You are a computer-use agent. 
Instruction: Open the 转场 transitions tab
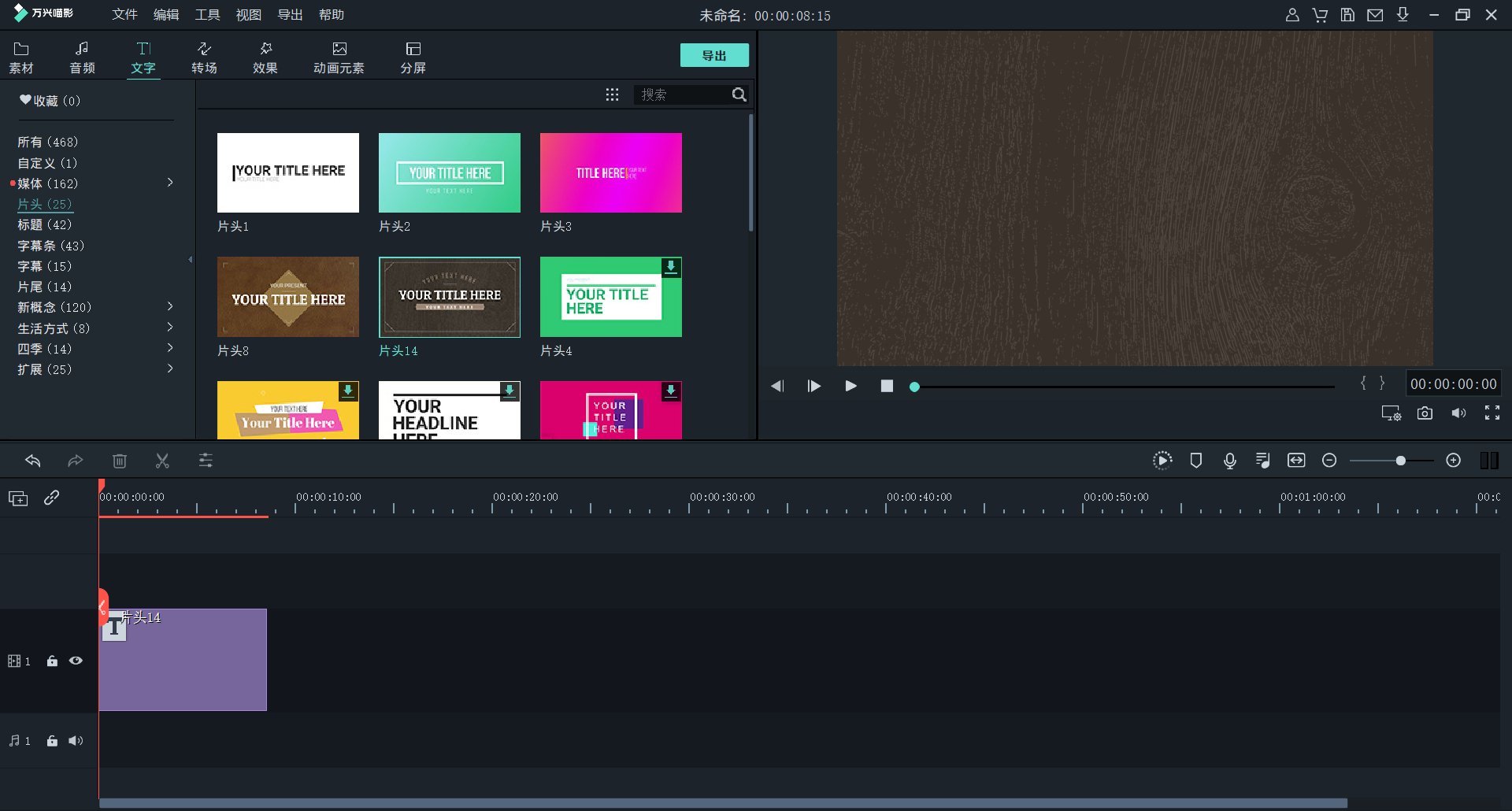(x=204, y=57)
